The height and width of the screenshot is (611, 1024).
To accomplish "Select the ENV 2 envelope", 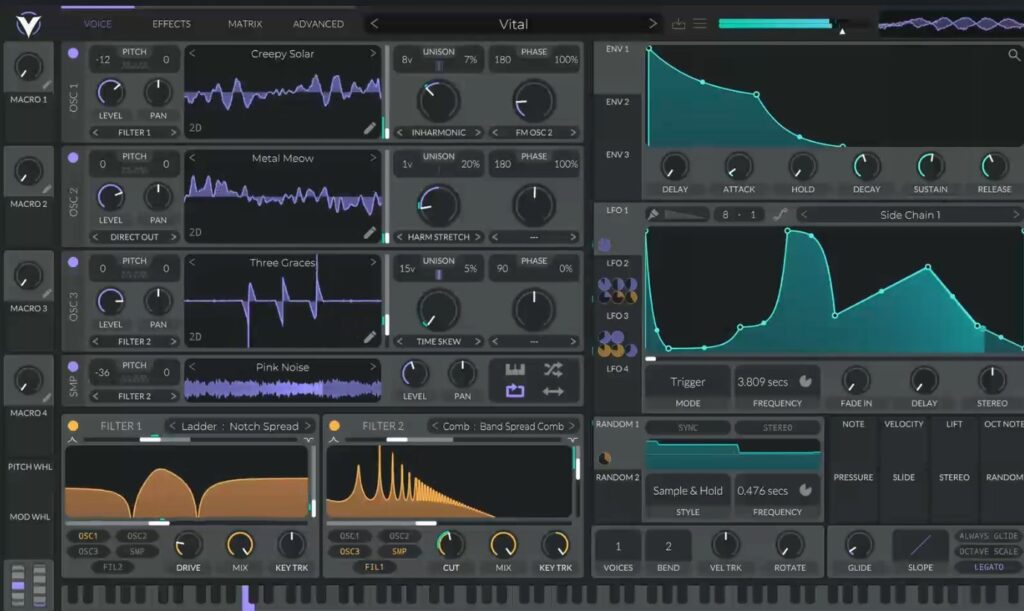I will (617, 102).
